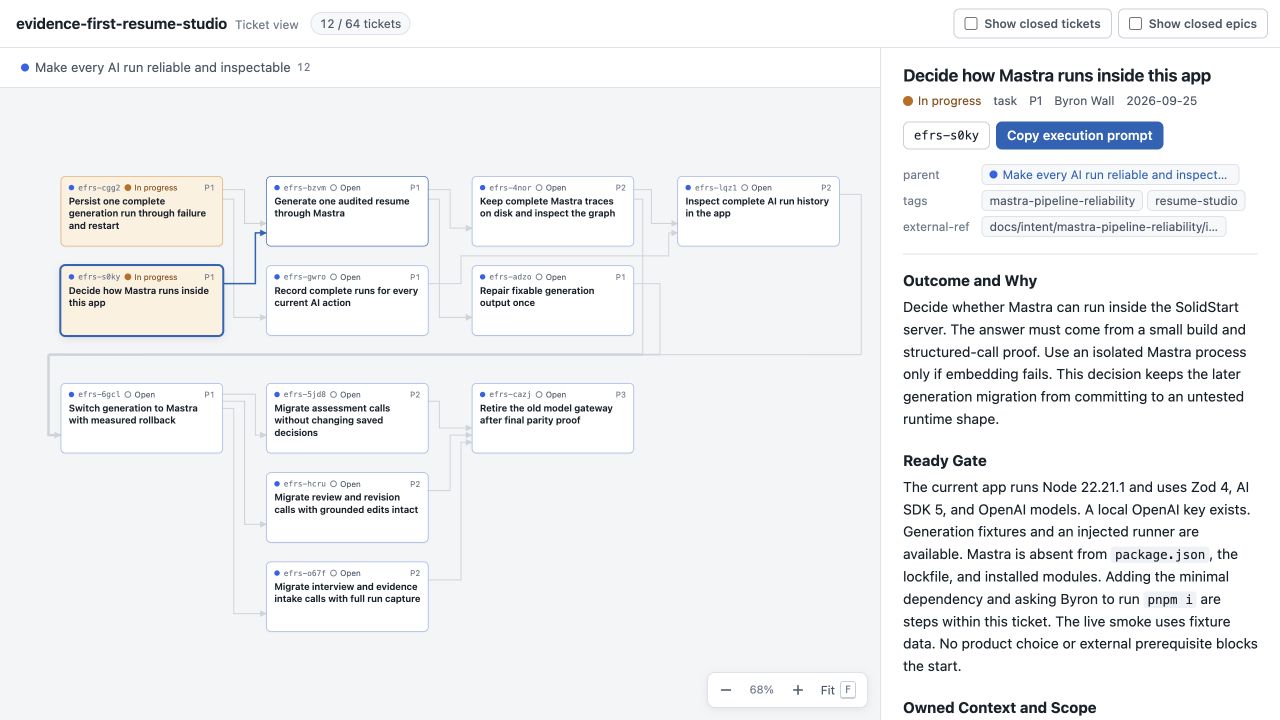Viewport: 1280px width, 720px height.
Task: Click the date 2026-09-25
Action: (x=1162, y=101)
